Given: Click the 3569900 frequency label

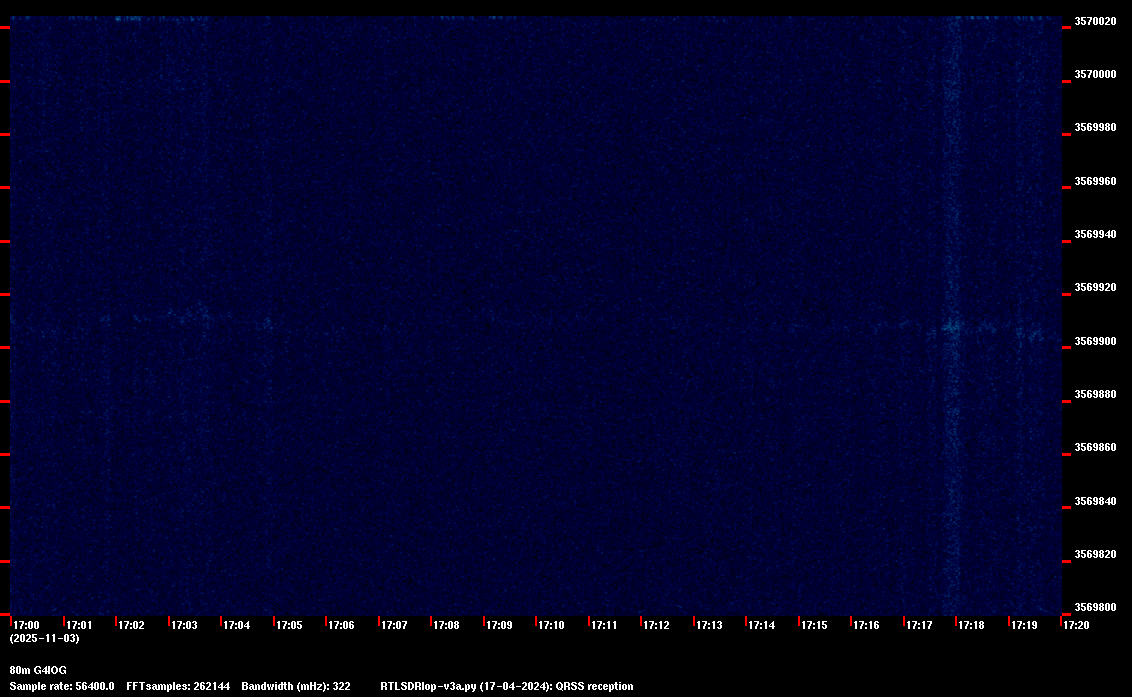Looking at the screenshot, I should coord(1095,341).
